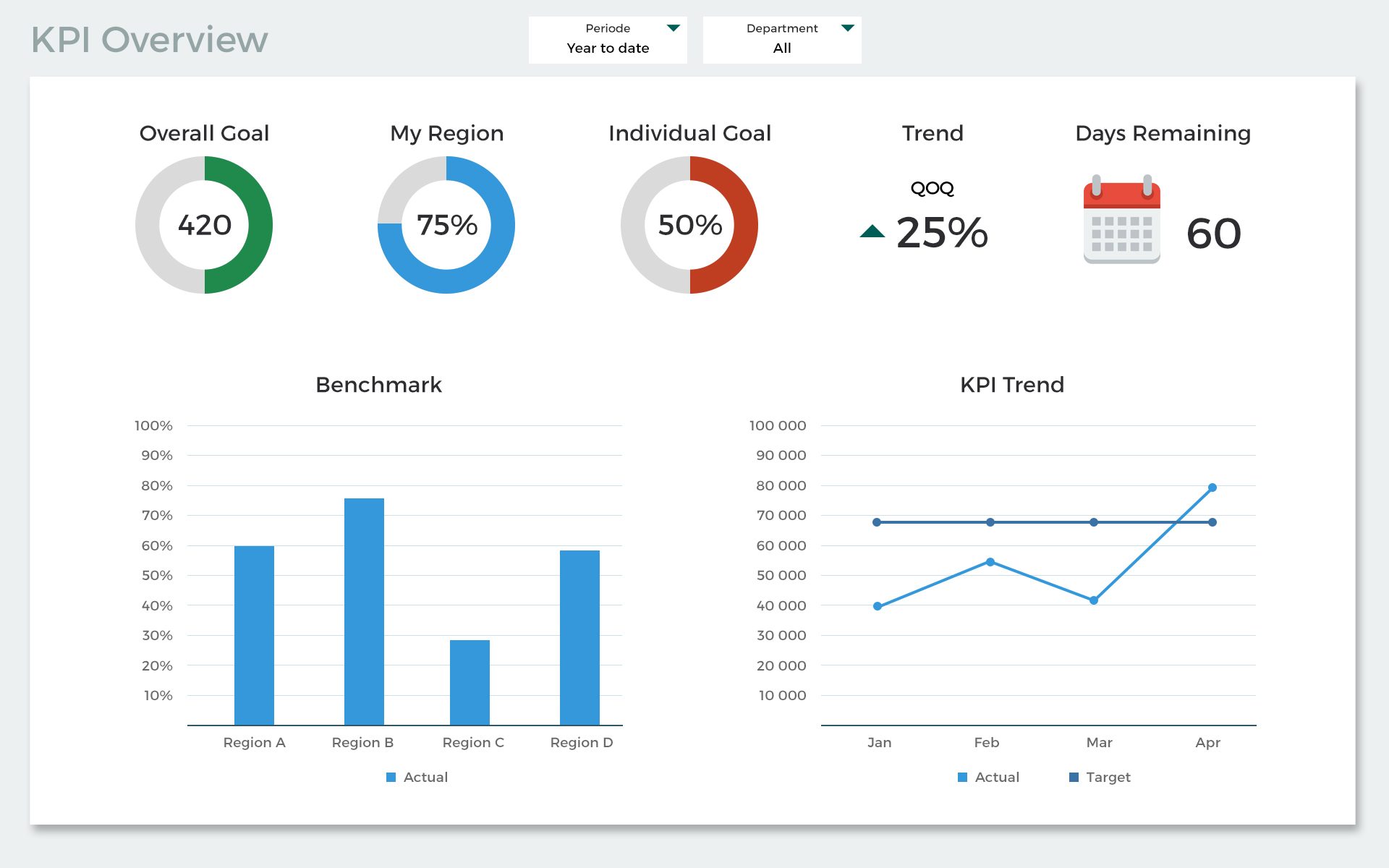
Task: Click the Periode dropdown arrow
Action: [x=674, y=28]
